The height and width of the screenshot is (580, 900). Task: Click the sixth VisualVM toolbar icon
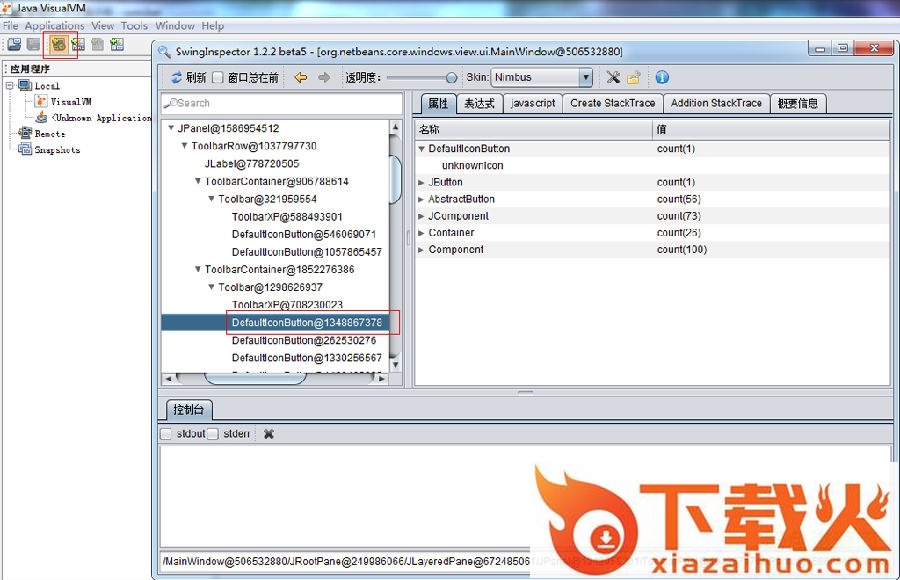coord(117,44)
